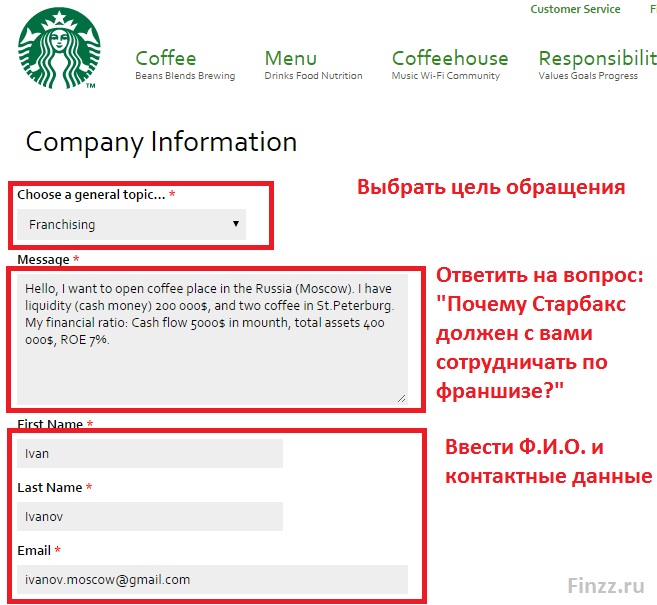Click the Message field label
657x605 pixels.
(43, 260)
